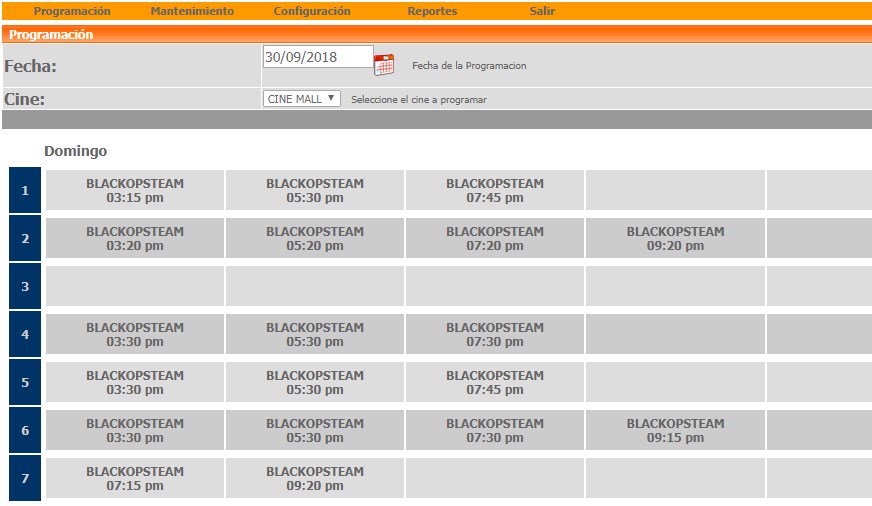Click room 1 showing at 03:15 pm
Image resolution: width=872 pixels, height=506 pixels.
tap(135, 190)
